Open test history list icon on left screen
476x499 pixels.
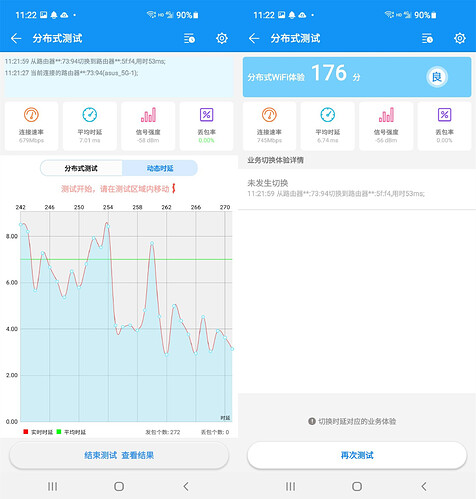pos(190,38)
